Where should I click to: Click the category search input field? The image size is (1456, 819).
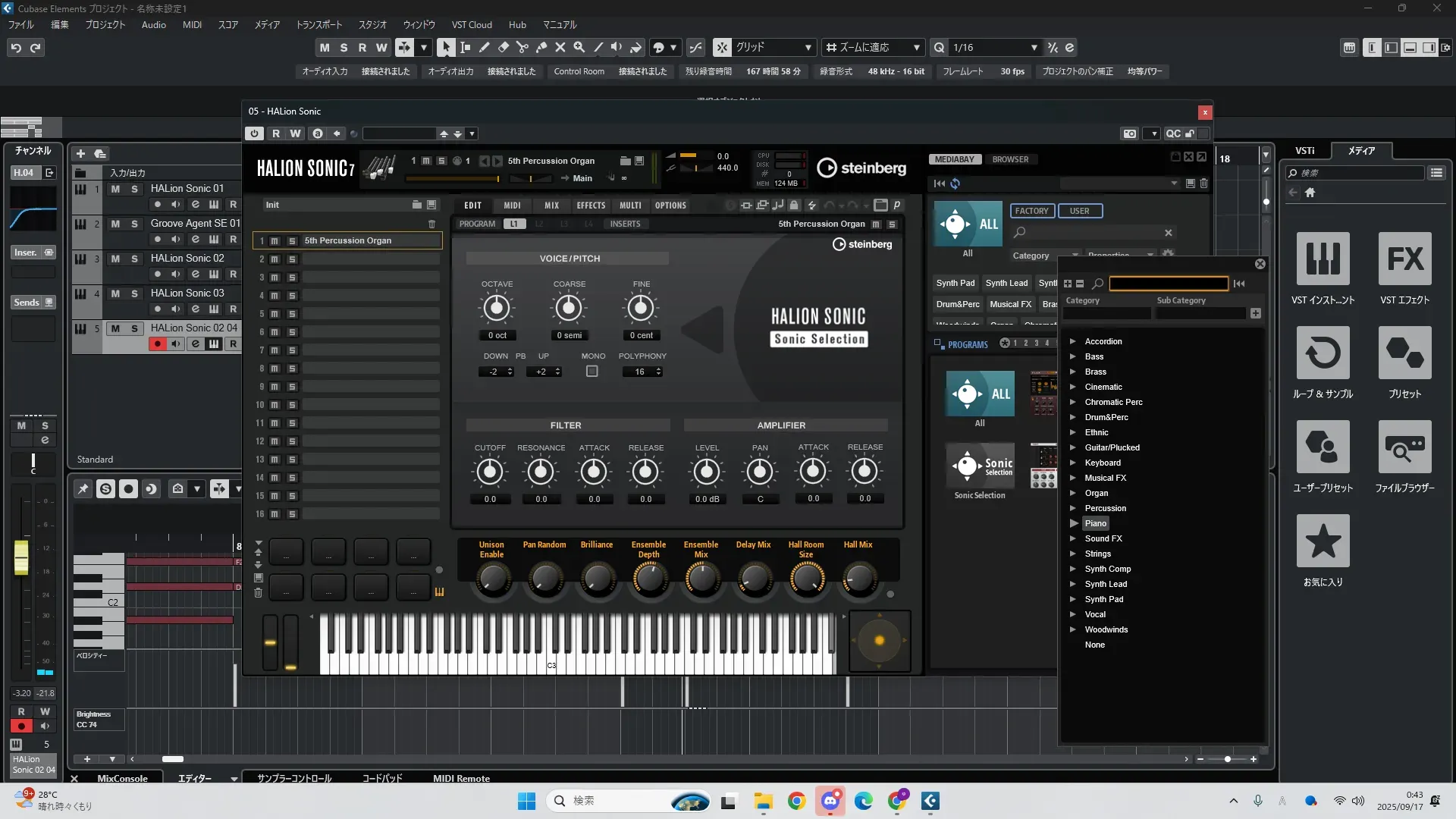pyautogui.click(x=1168, y=284)
